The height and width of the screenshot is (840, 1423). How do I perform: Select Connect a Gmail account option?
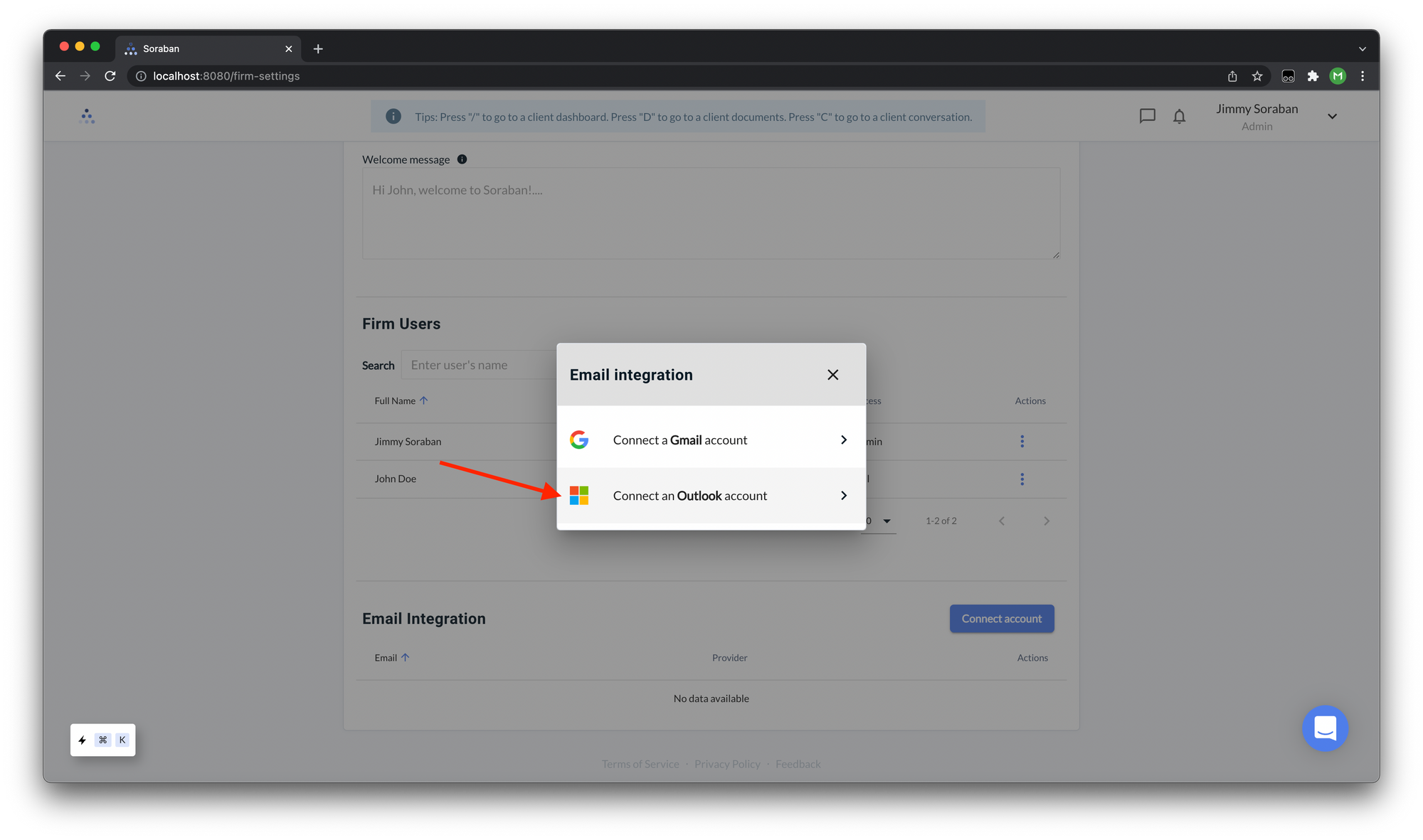pyautogui.click(x=711, y=440)
